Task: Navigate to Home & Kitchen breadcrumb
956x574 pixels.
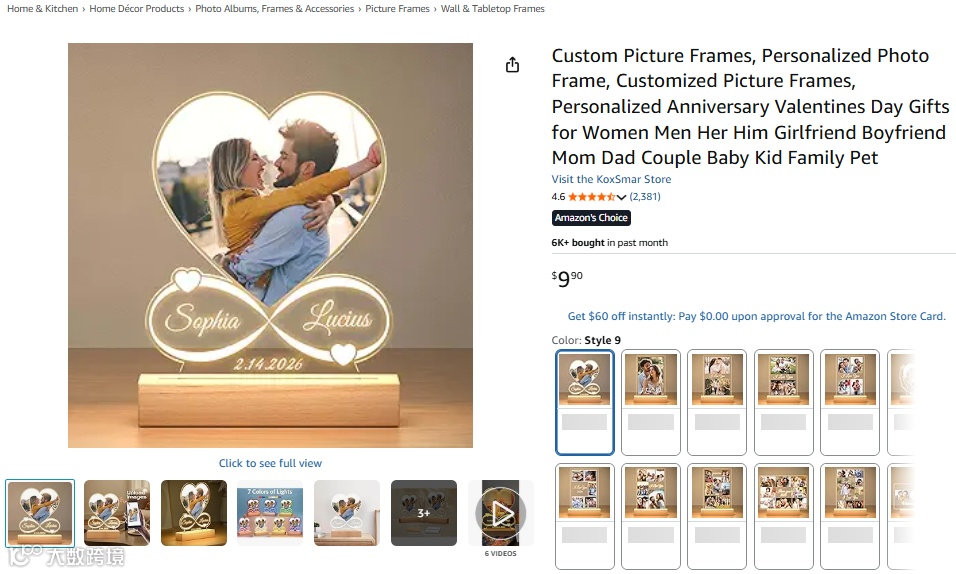Action: (42, 9)
